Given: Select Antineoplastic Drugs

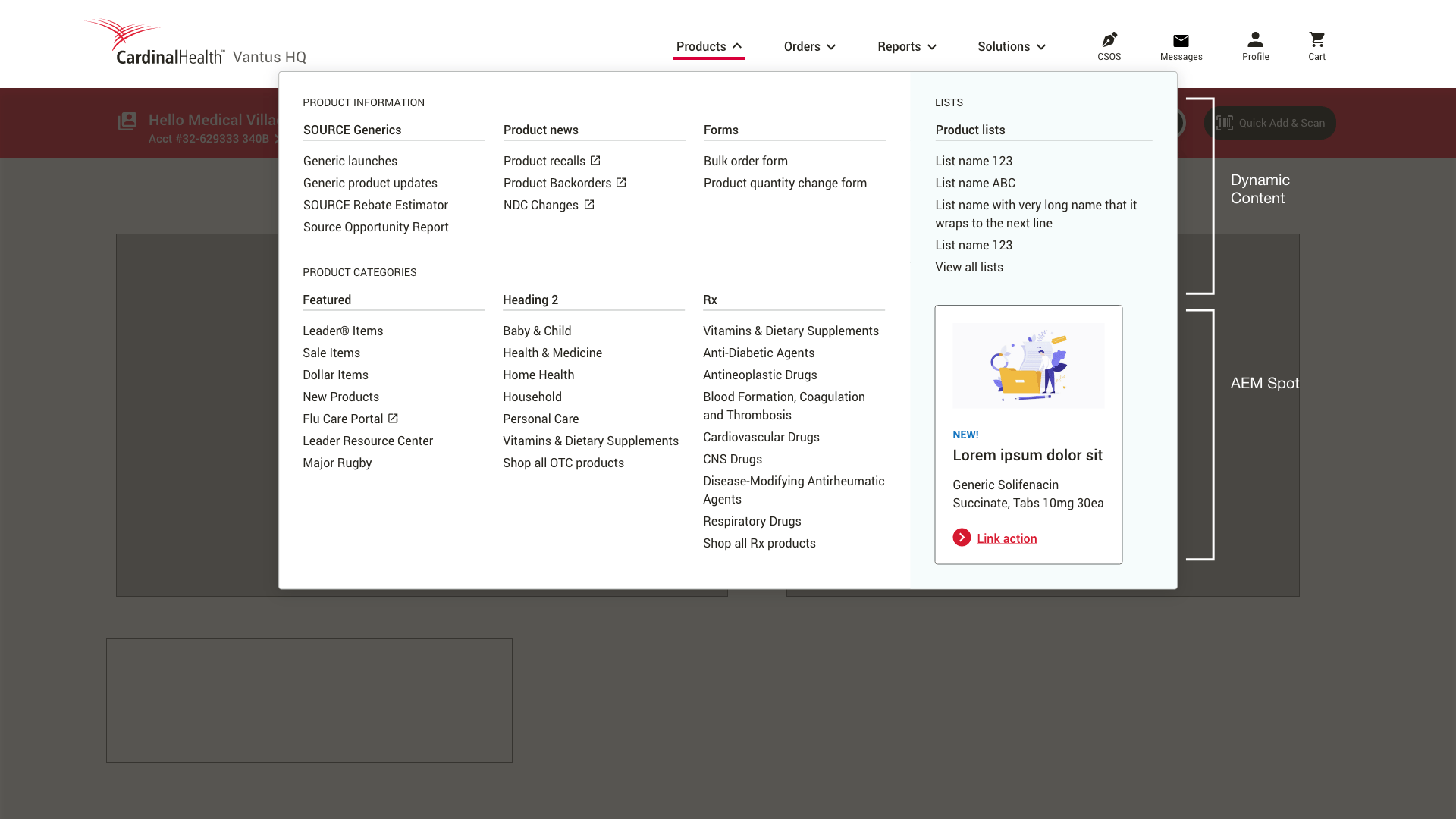Looking at the screenshot, I should (x=760, y=375).
